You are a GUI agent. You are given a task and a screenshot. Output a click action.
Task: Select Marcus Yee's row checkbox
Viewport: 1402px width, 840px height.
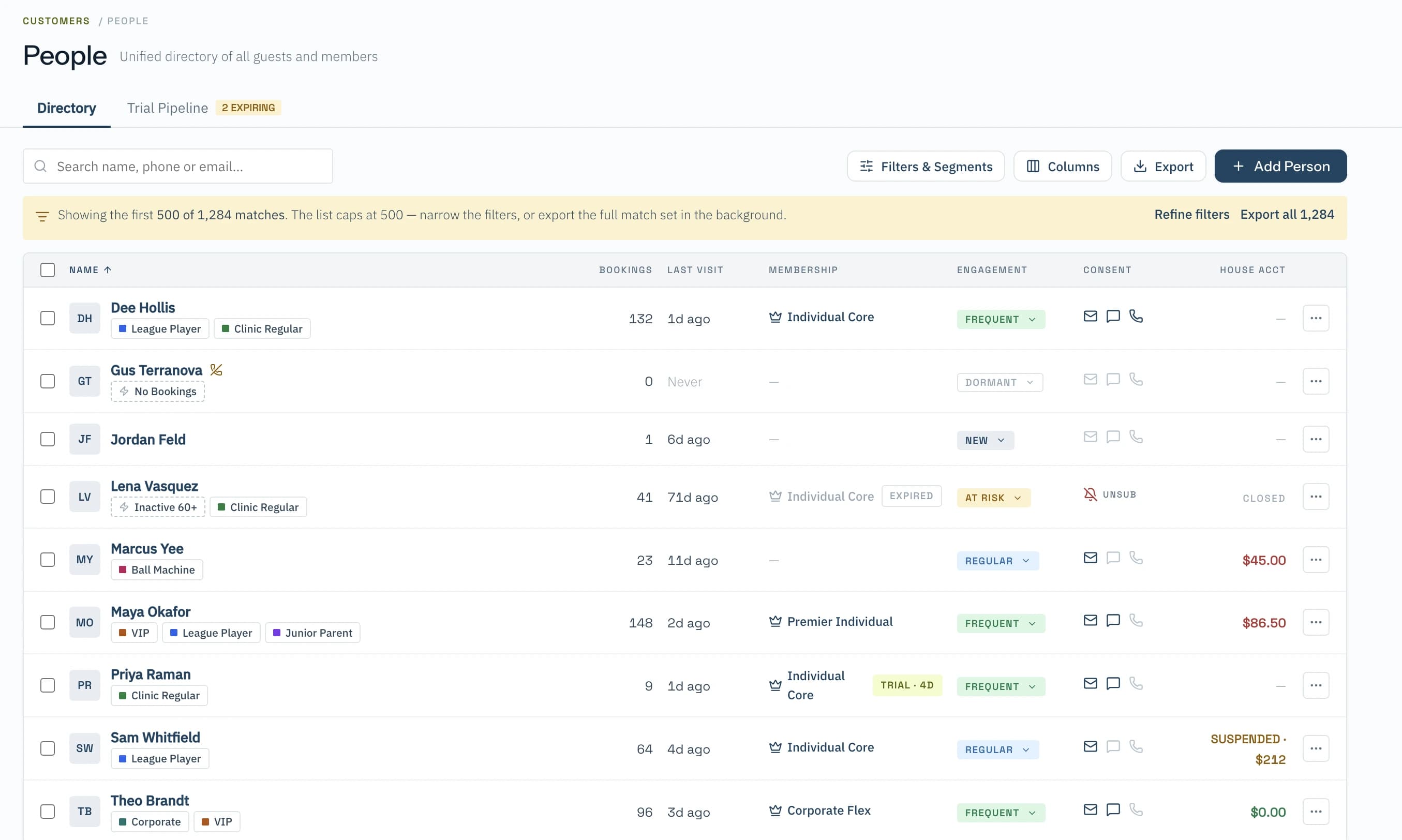pos(48,559)
